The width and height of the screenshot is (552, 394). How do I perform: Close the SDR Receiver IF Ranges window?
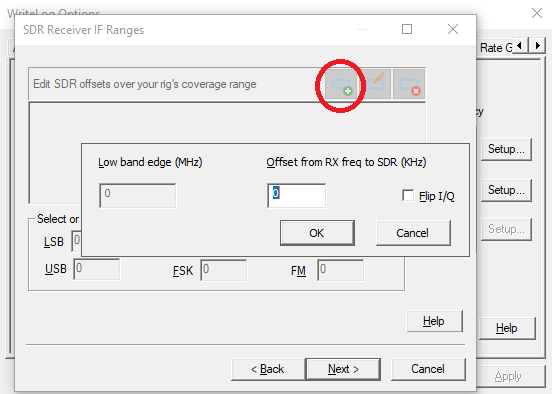pos(453,29)
